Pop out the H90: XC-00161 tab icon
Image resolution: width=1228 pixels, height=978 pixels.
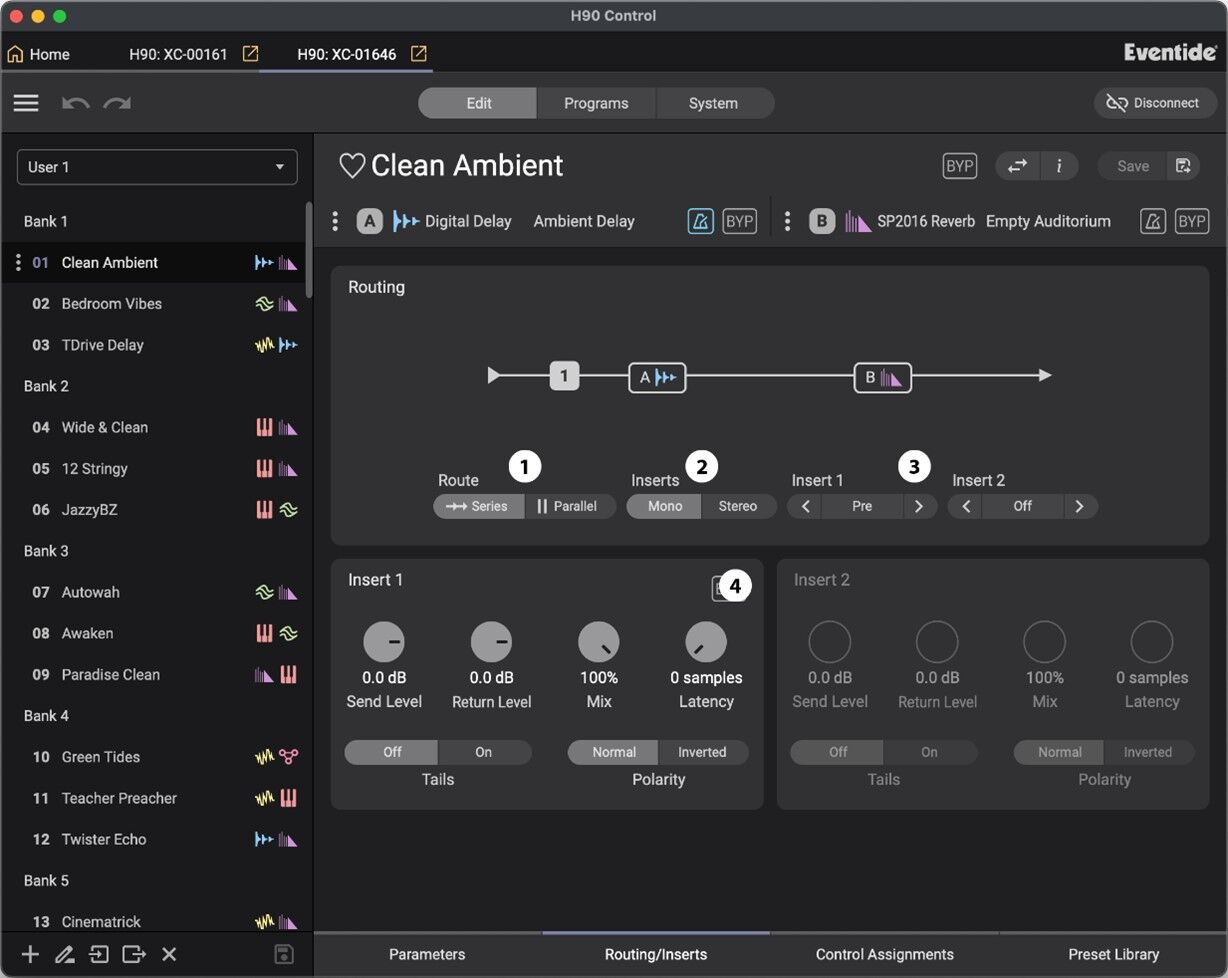251,54
